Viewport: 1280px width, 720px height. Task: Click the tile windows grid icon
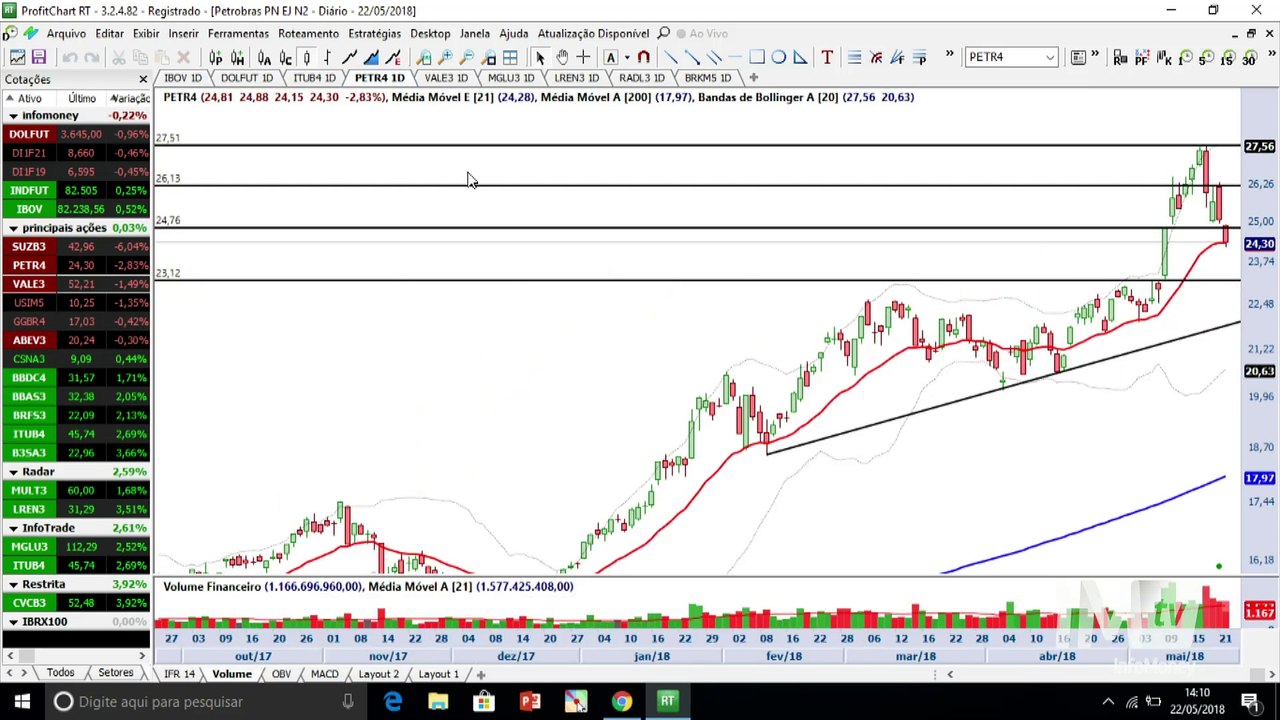(x=510, y=57)
